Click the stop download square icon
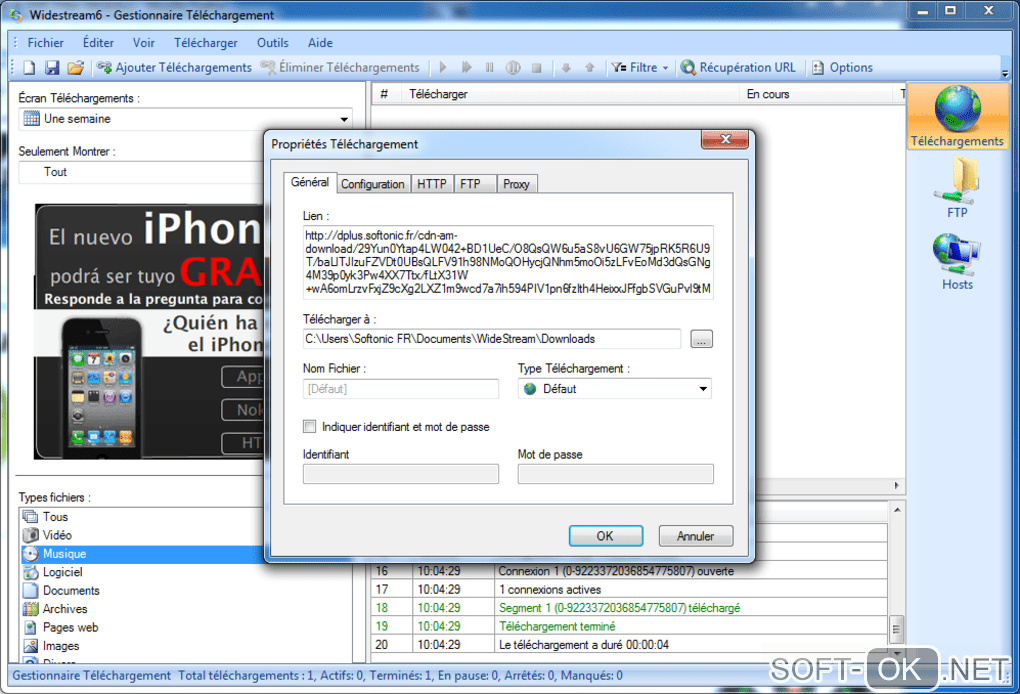 pyautogui.click(x=536, y=68)
